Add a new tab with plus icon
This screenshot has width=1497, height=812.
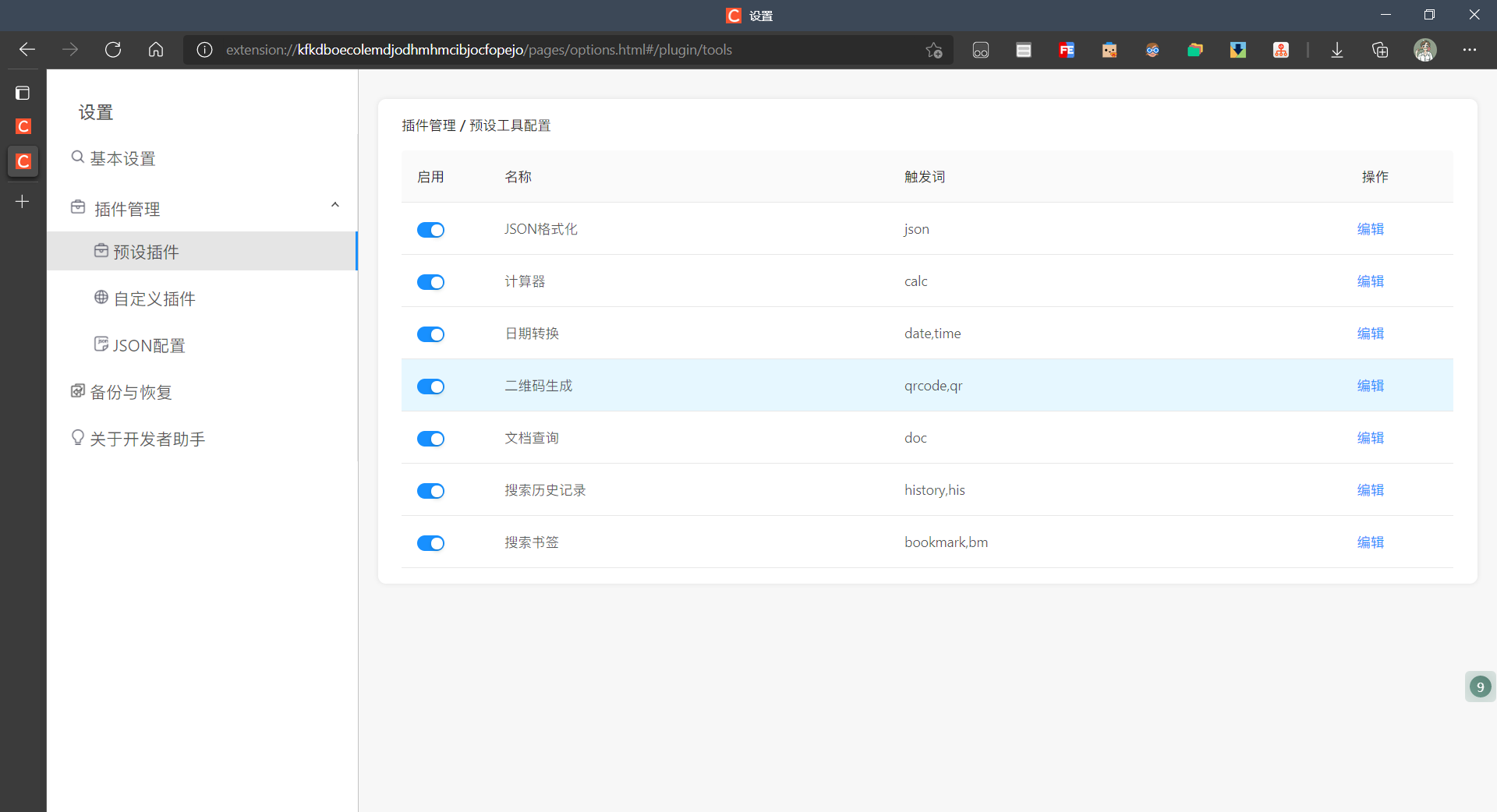[23, 202]
